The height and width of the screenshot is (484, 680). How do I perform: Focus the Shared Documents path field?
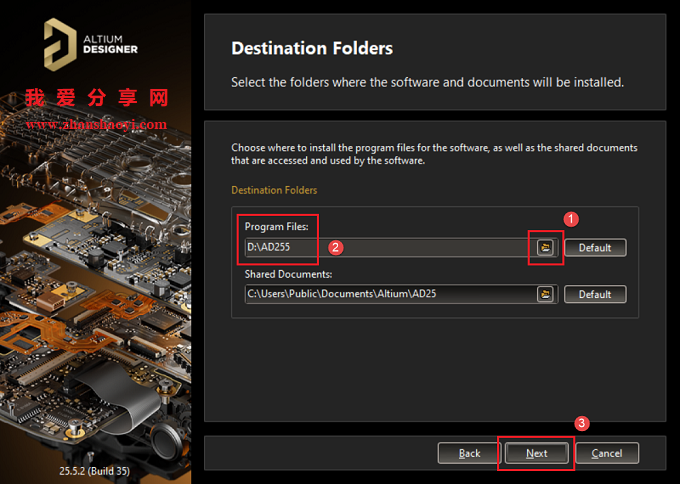[390, 294]
